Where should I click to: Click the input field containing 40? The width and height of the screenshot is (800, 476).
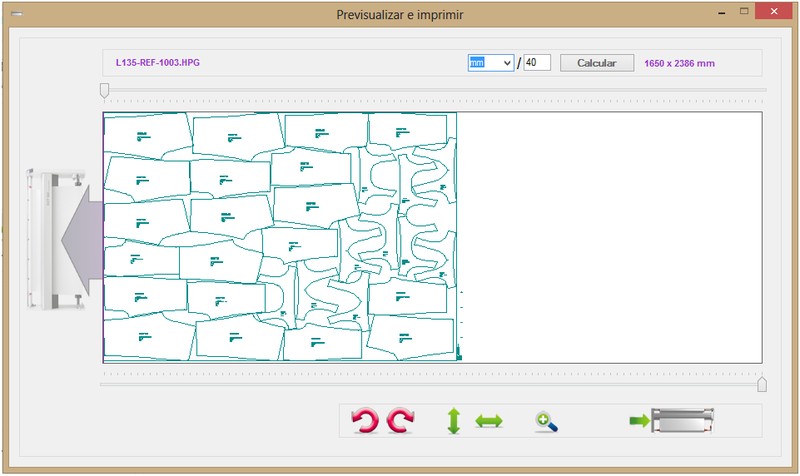tap(537, 63)
